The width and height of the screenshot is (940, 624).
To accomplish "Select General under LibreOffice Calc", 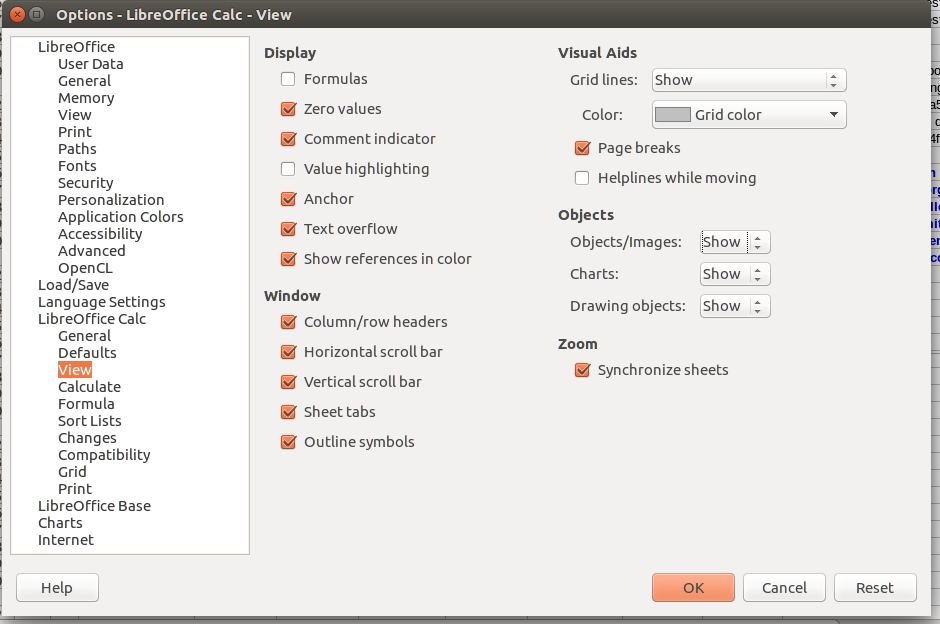I will [85, 336].
